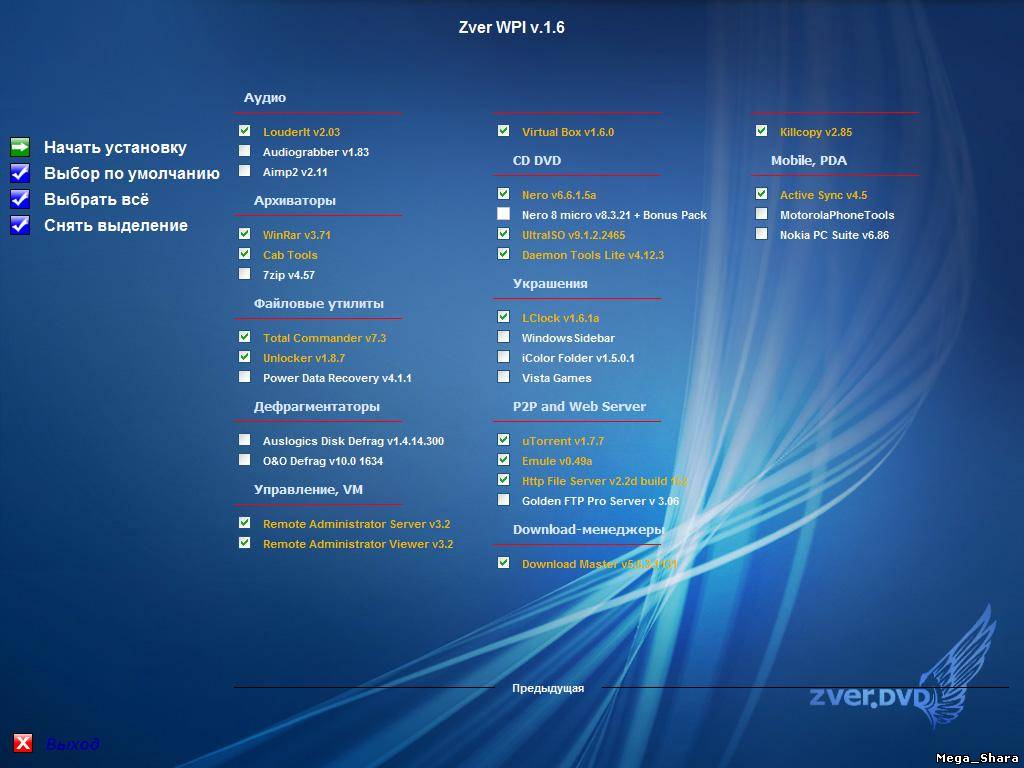Check 7zip v4.57 checkbox
Viewport: 1024px width, 768px height.
244,274
